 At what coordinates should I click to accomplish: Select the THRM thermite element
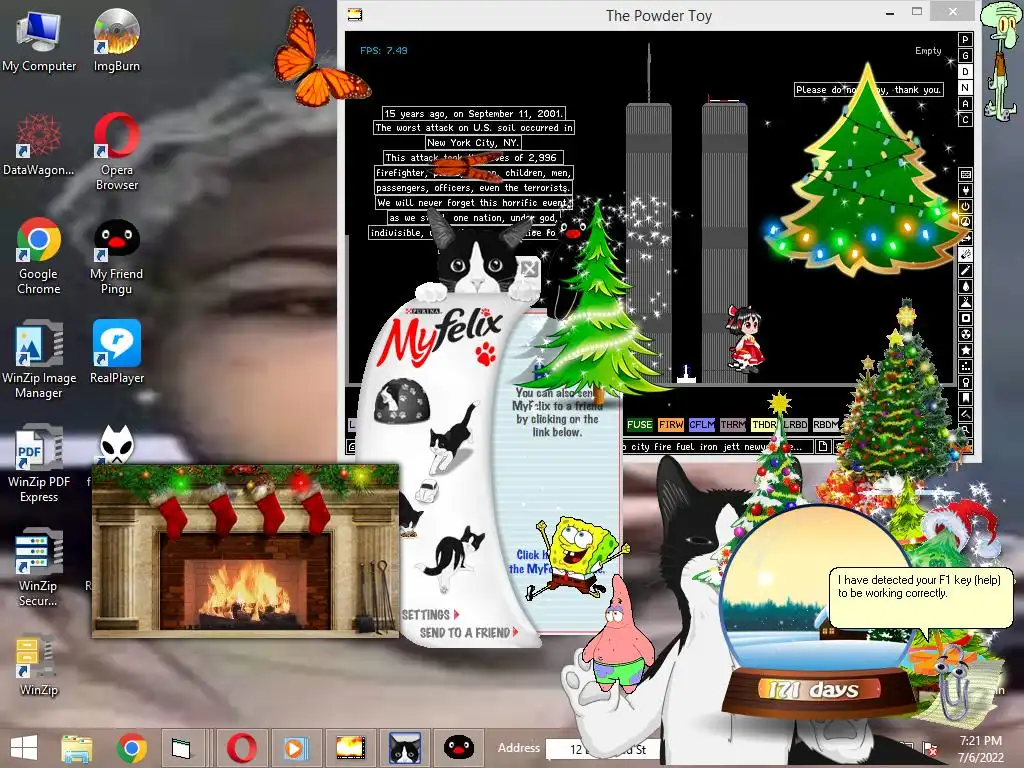pyautogui.click(x=733, y=424)
